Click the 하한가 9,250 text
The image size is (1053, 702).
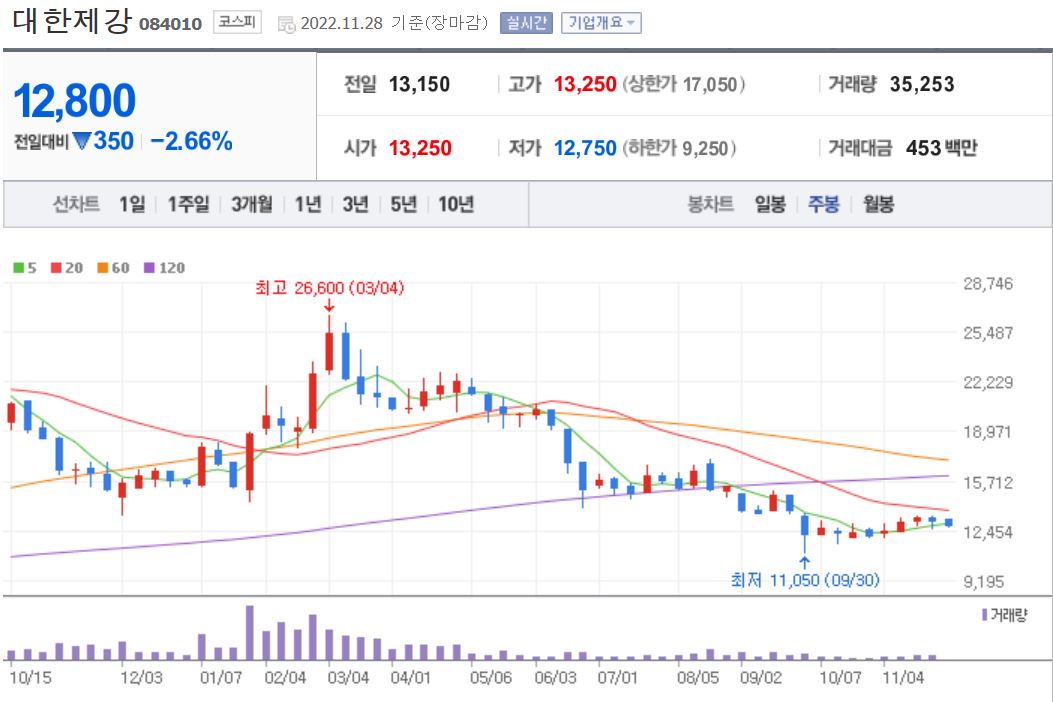(679, 148)
